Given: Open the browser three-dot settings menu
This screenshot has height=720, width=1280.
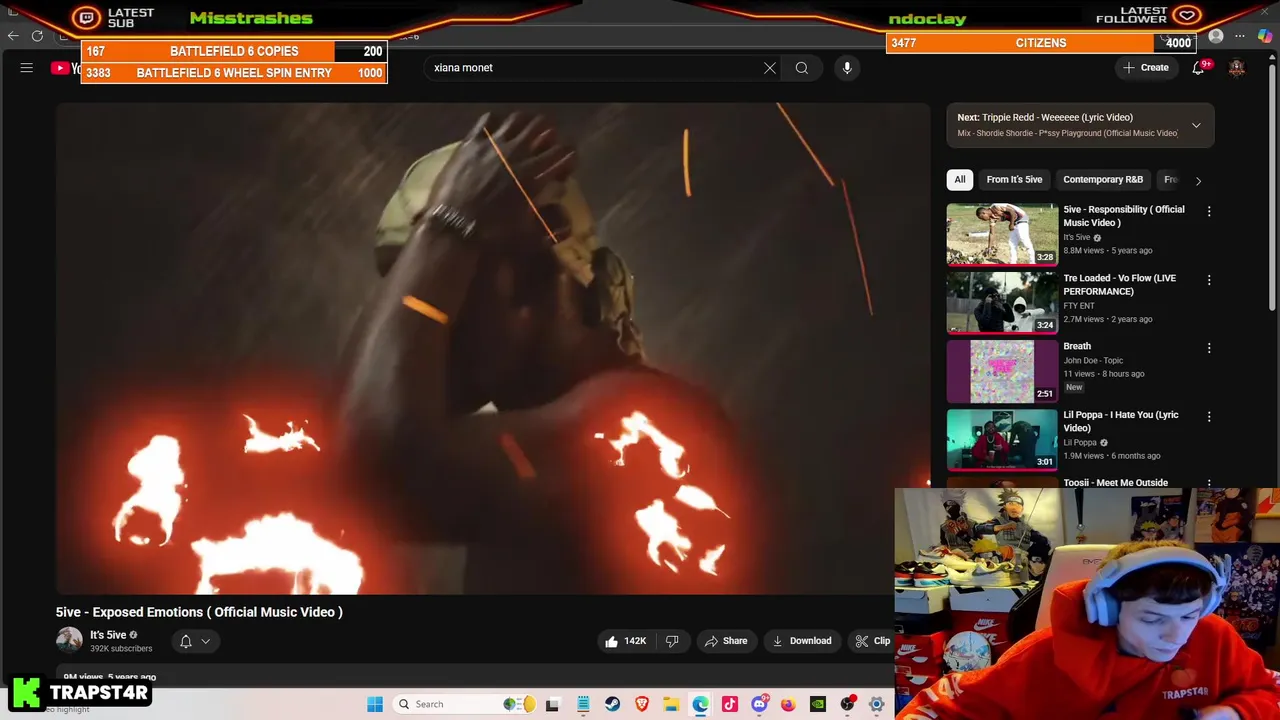Looking at the screenshot, I should pos(1240,36).
